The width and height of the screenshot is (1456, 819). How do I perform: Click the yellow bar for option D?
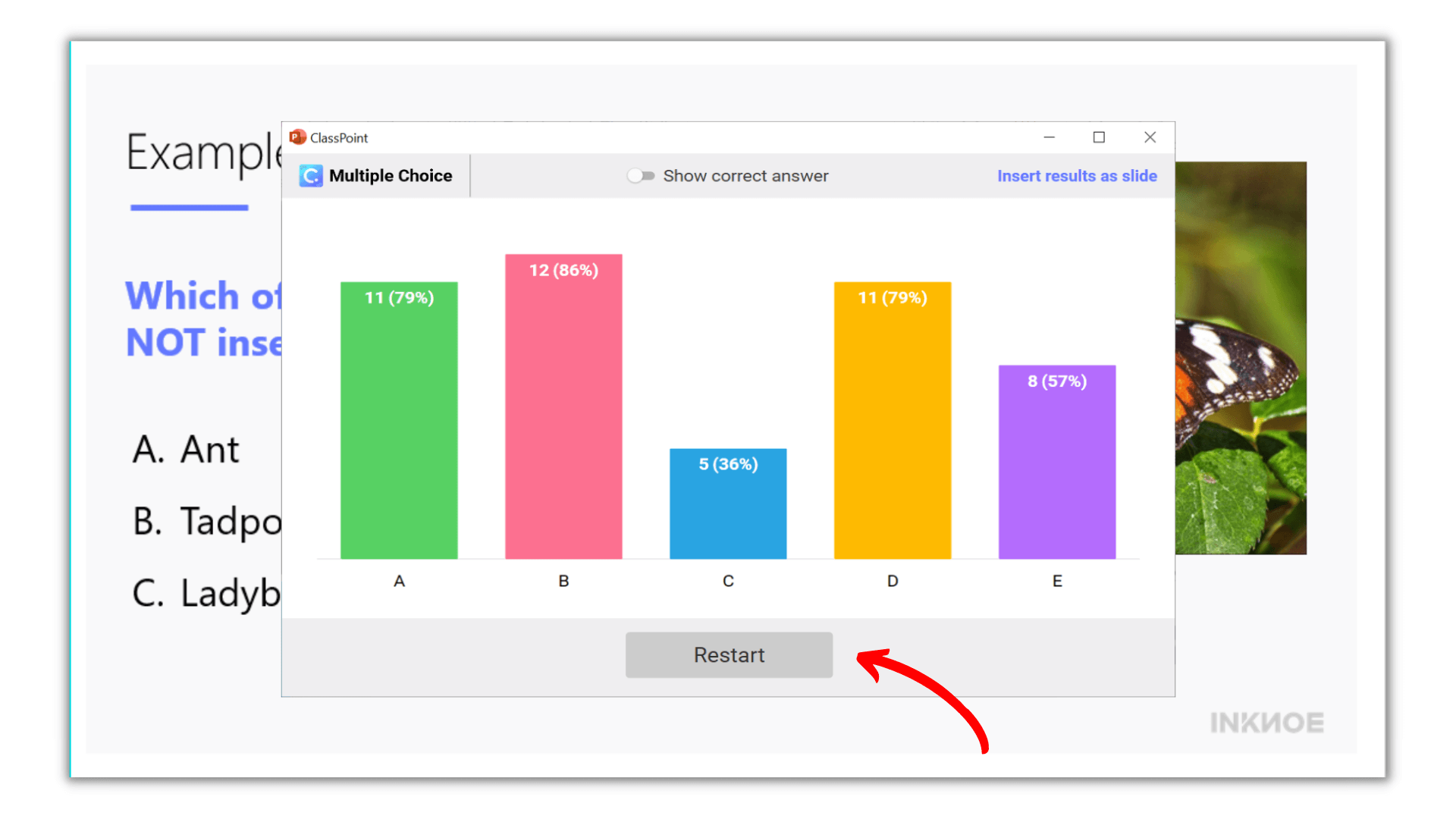click(x=893, y=421)
